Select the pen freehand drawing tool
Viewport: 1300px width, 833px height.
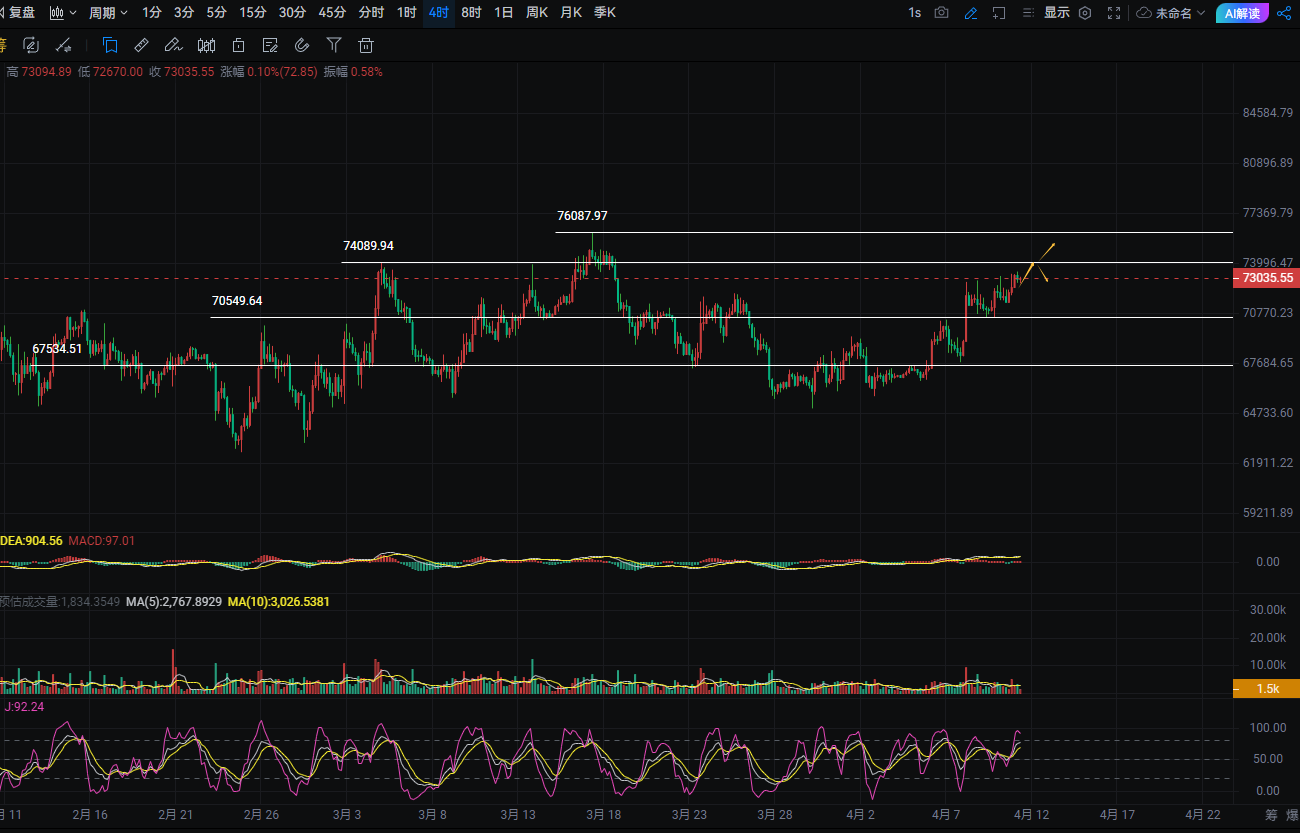pyautogui.click(x=174, y=46)
